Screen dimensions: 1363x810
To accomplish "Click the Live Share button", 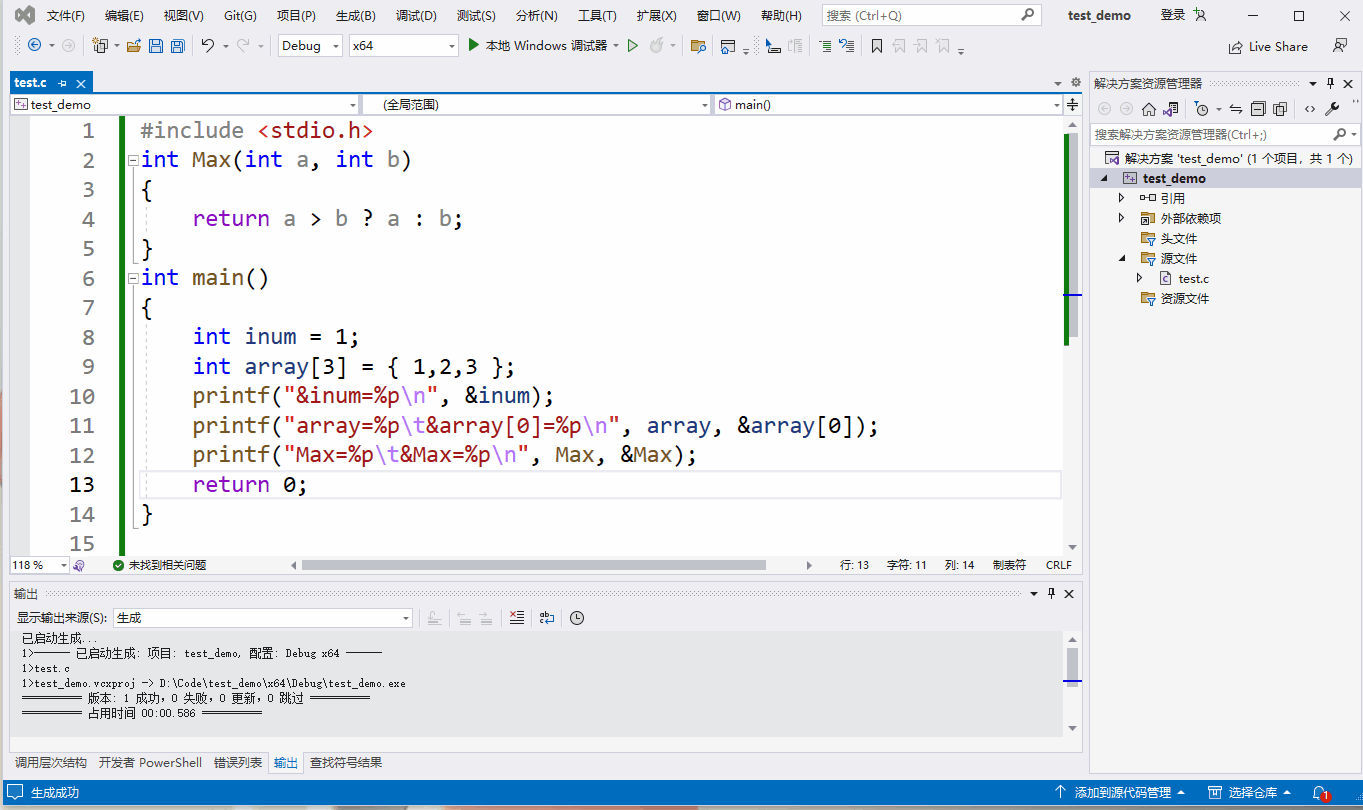I will [1268, 46].
